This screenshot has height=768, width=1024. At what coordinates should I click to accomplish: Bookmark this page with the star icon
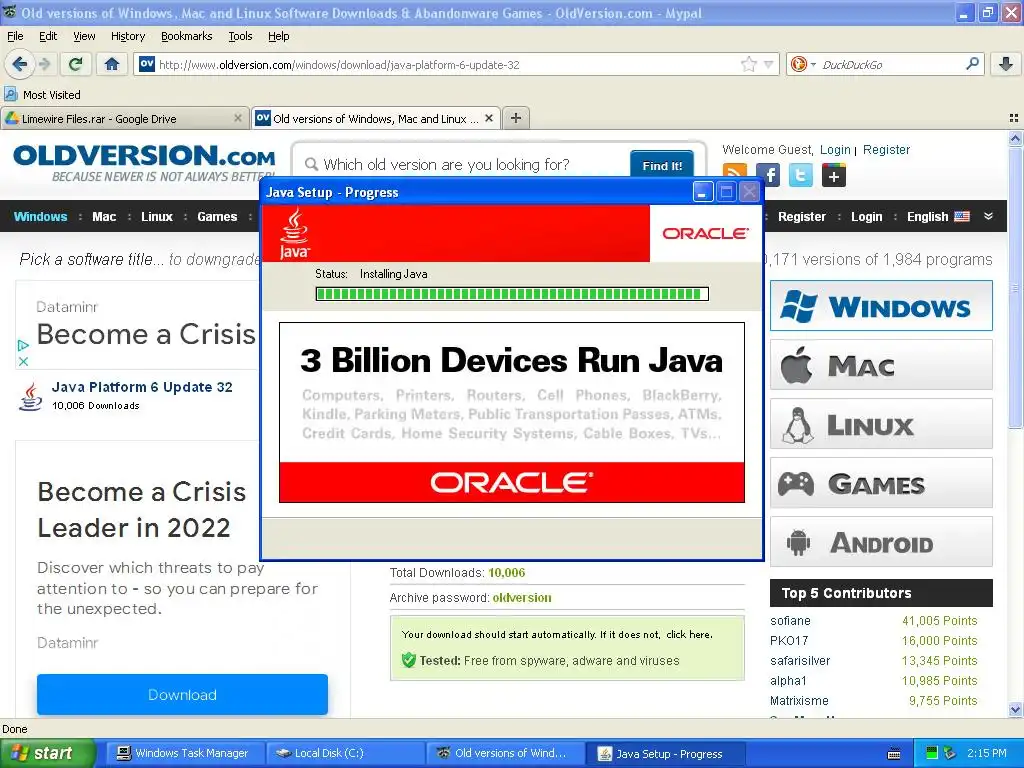(748, 64)
